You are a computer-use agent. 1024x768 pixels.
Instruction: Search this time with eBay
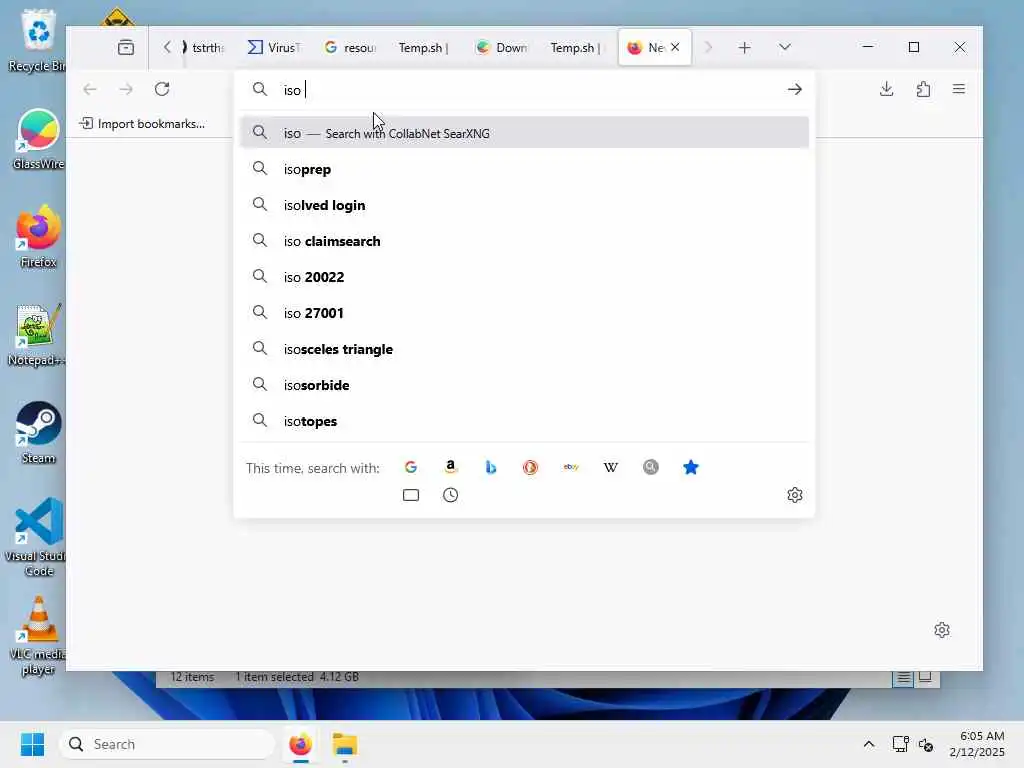point(571,467)
